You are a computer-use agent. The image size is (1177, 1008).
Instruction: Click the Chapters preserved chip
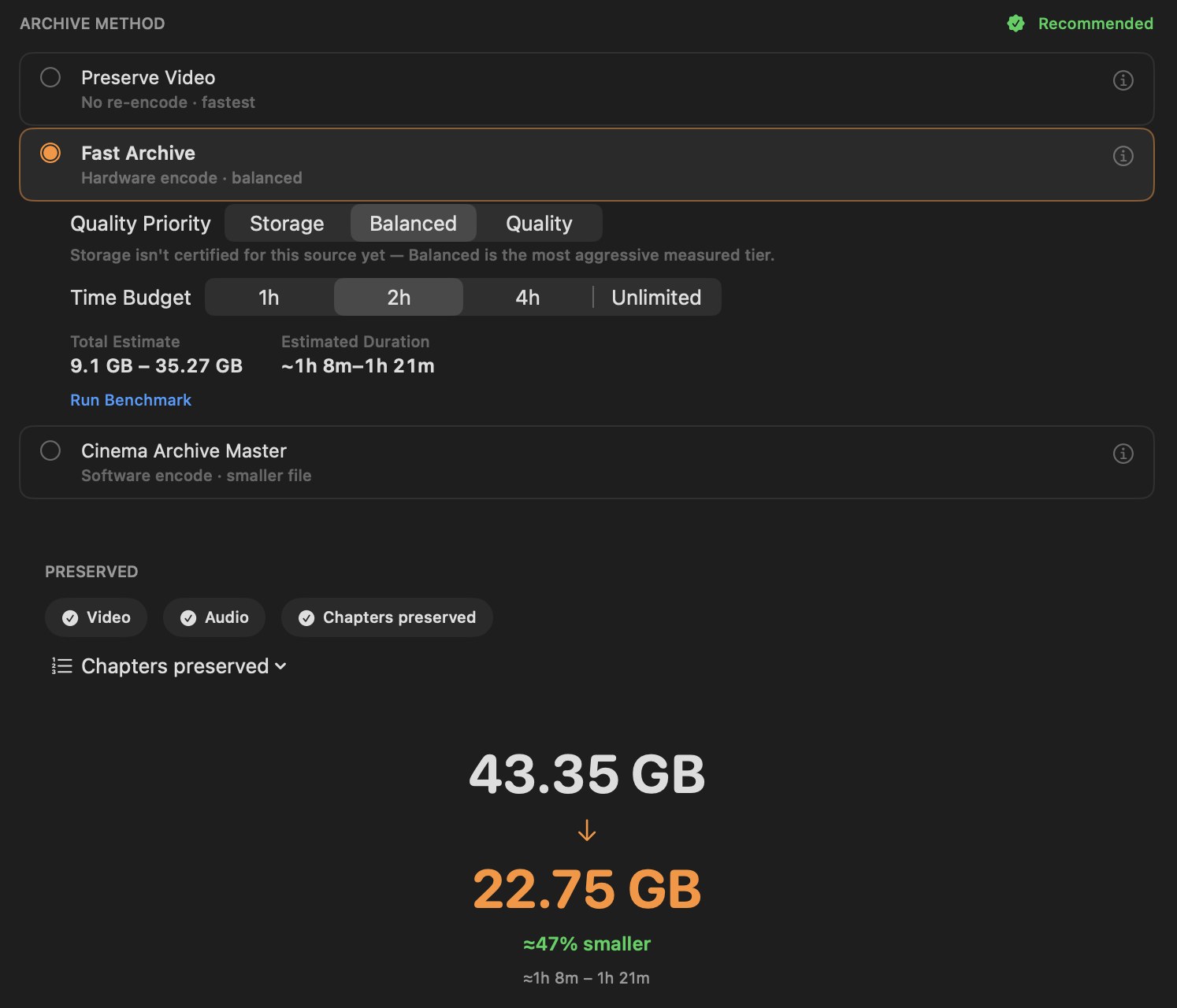(x=387, y=617)
